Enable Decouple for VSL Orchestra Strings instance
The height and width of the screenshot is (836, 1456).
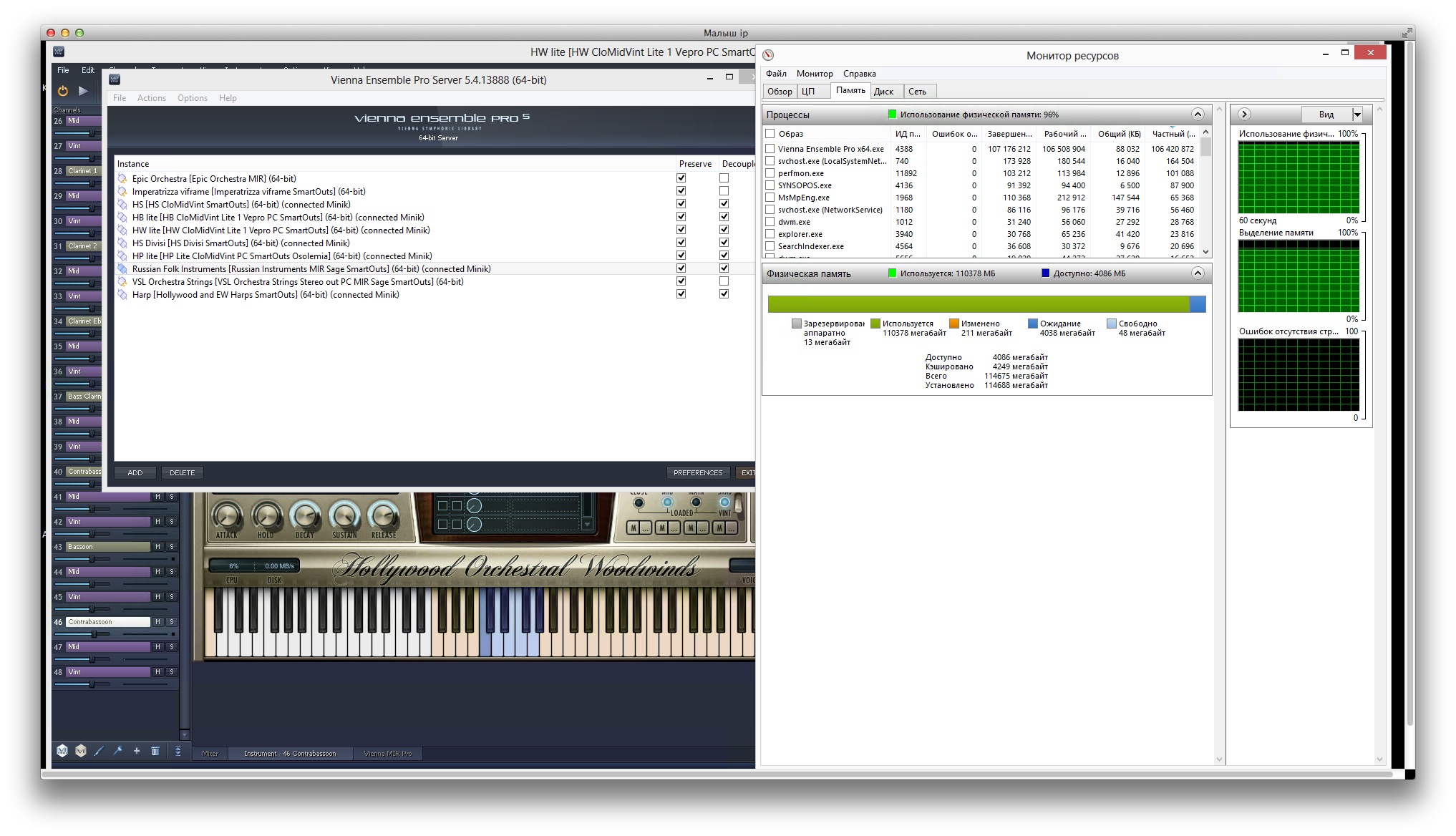tap(724, 281)
